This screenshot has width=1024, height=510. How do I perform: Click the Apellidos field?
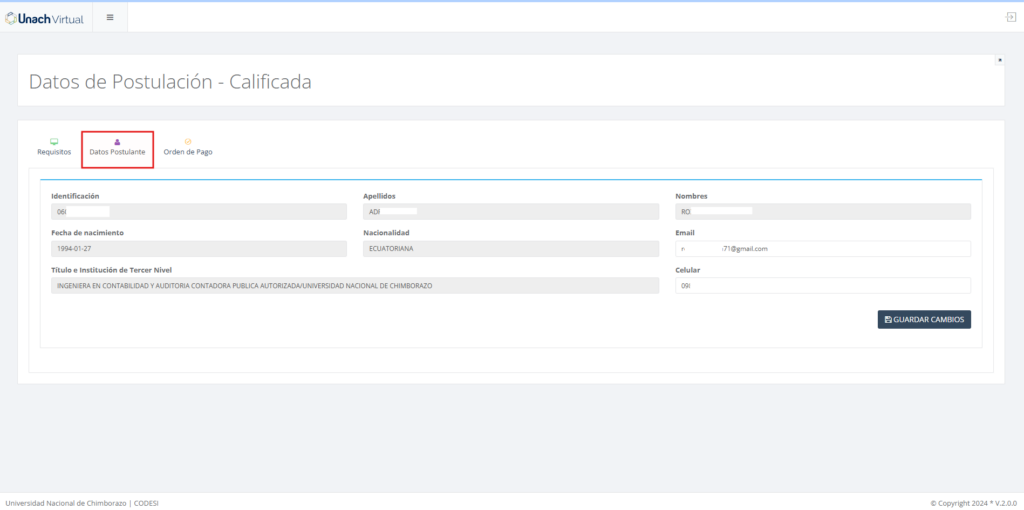510,212
